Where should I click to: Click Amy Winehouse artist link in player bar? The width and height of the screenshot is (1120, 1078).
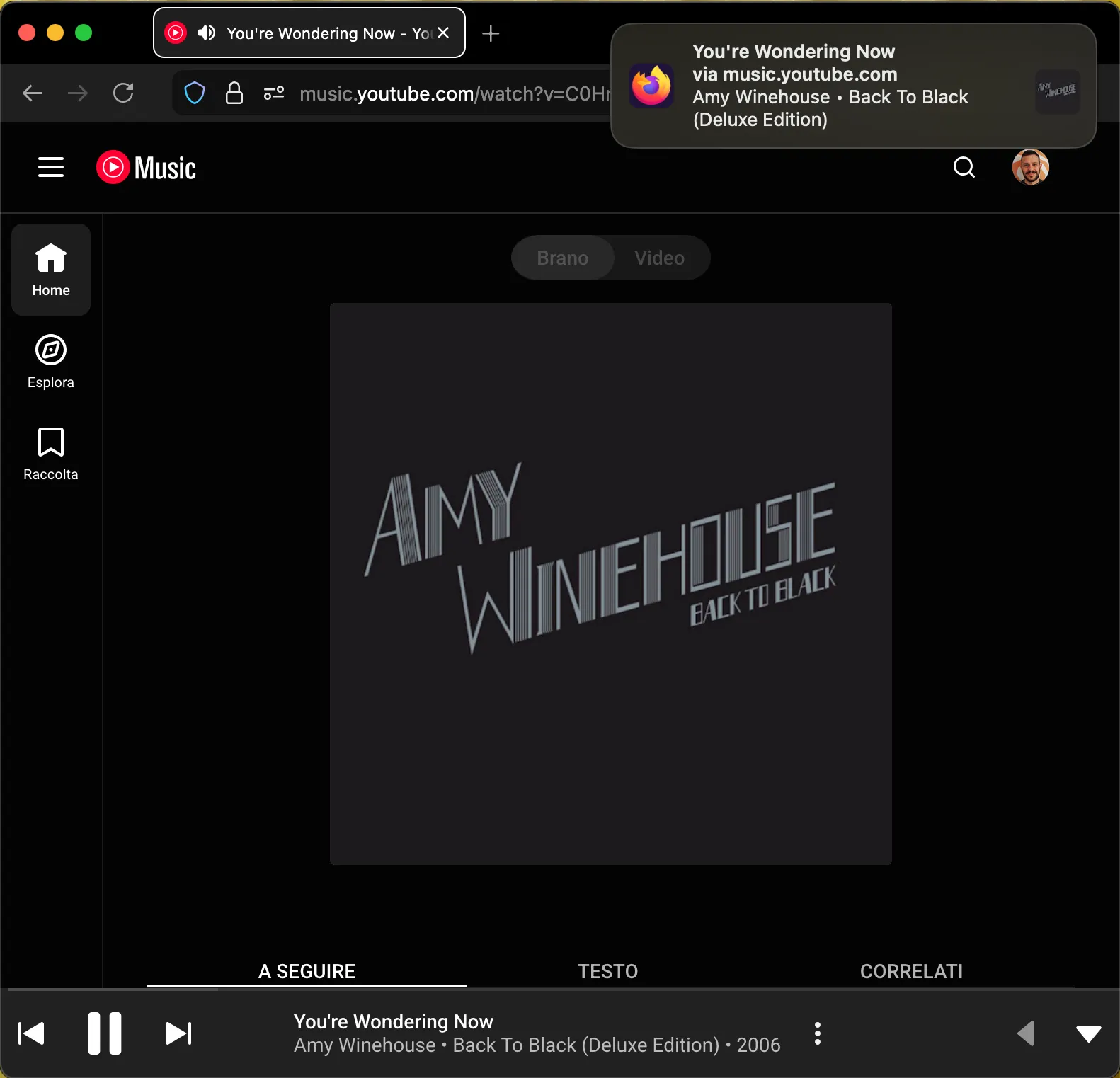tap(365, 1045)
